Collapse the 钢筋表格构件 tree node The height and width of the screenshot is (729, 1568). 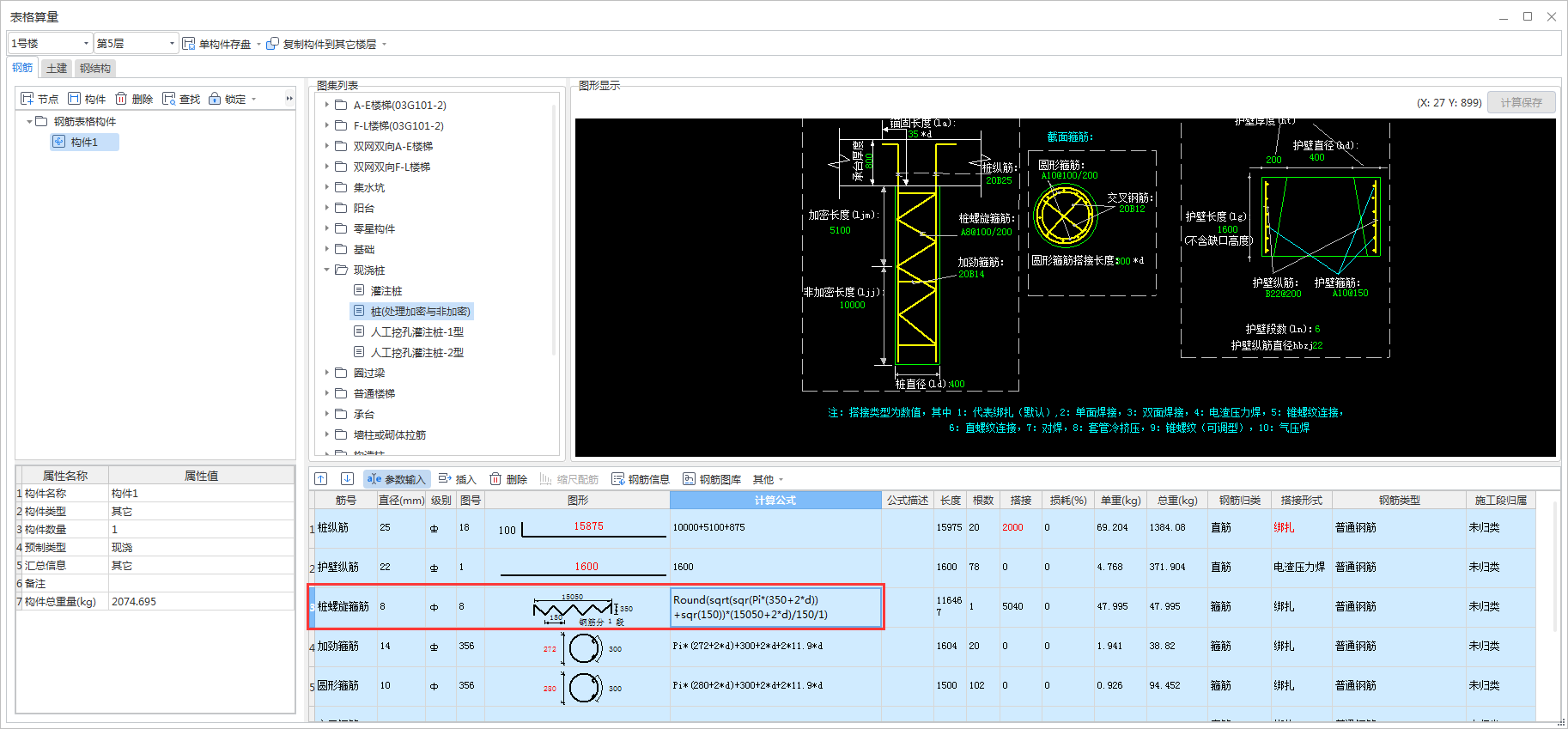29,122
